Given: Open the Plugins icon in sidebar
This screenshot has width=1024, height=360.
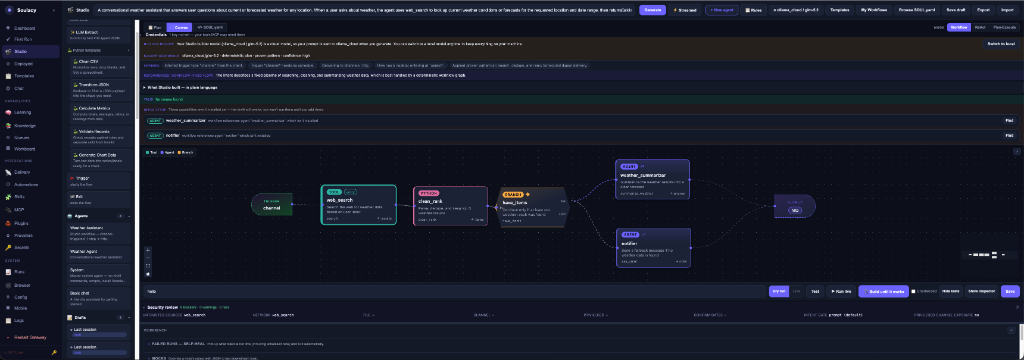Looking at the screenshot, I should pyautogui.click(x=8, y=223).
